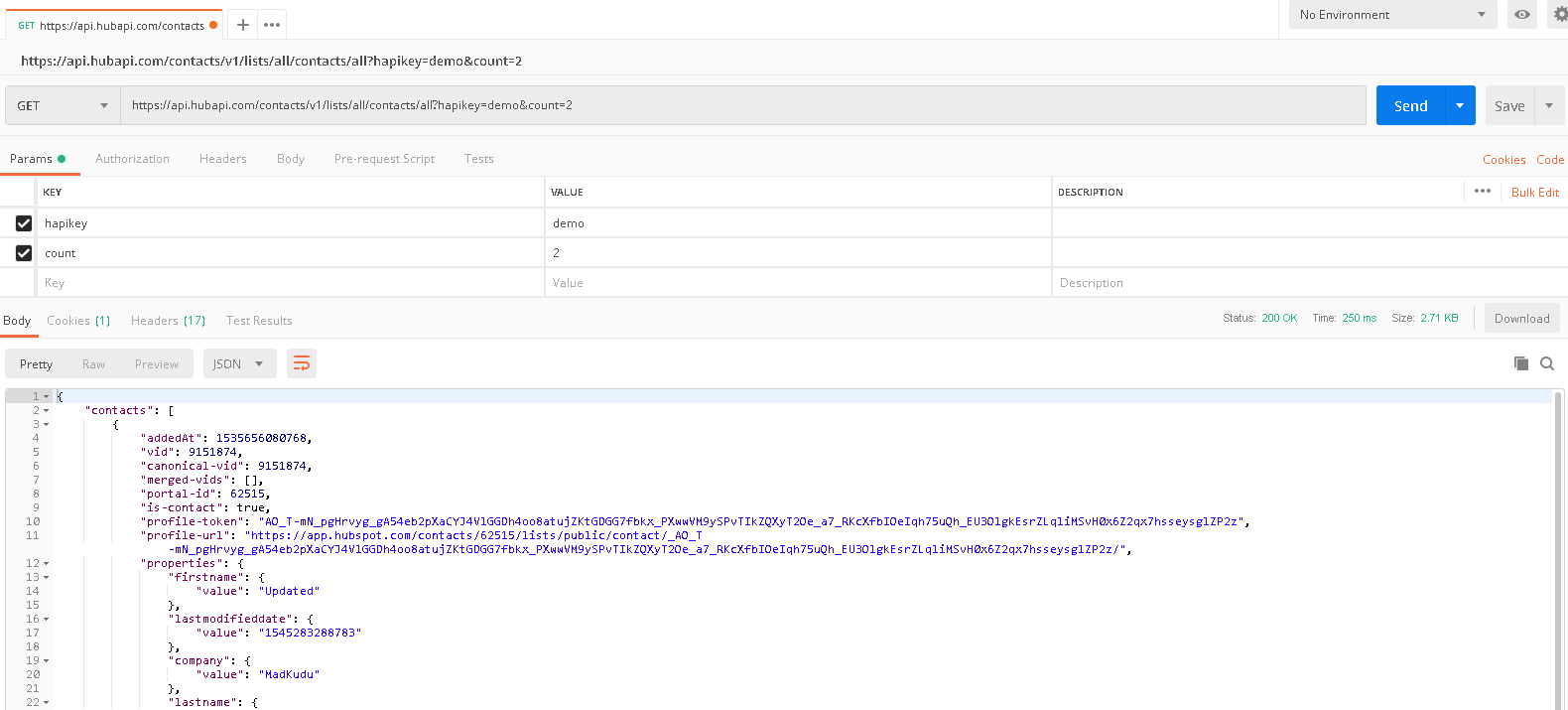1568x710 pixels.
Task: Open params column options three-dot icon
Action: click(1483, 192)
